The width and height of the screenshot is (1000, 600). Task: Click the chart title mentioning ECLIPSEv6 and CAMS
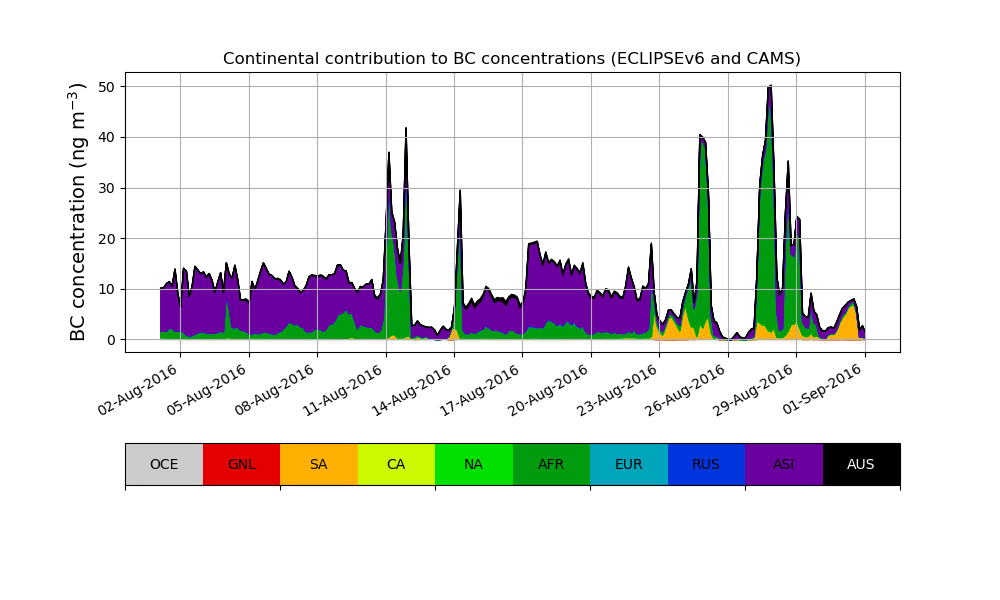[x=511, y=59]
